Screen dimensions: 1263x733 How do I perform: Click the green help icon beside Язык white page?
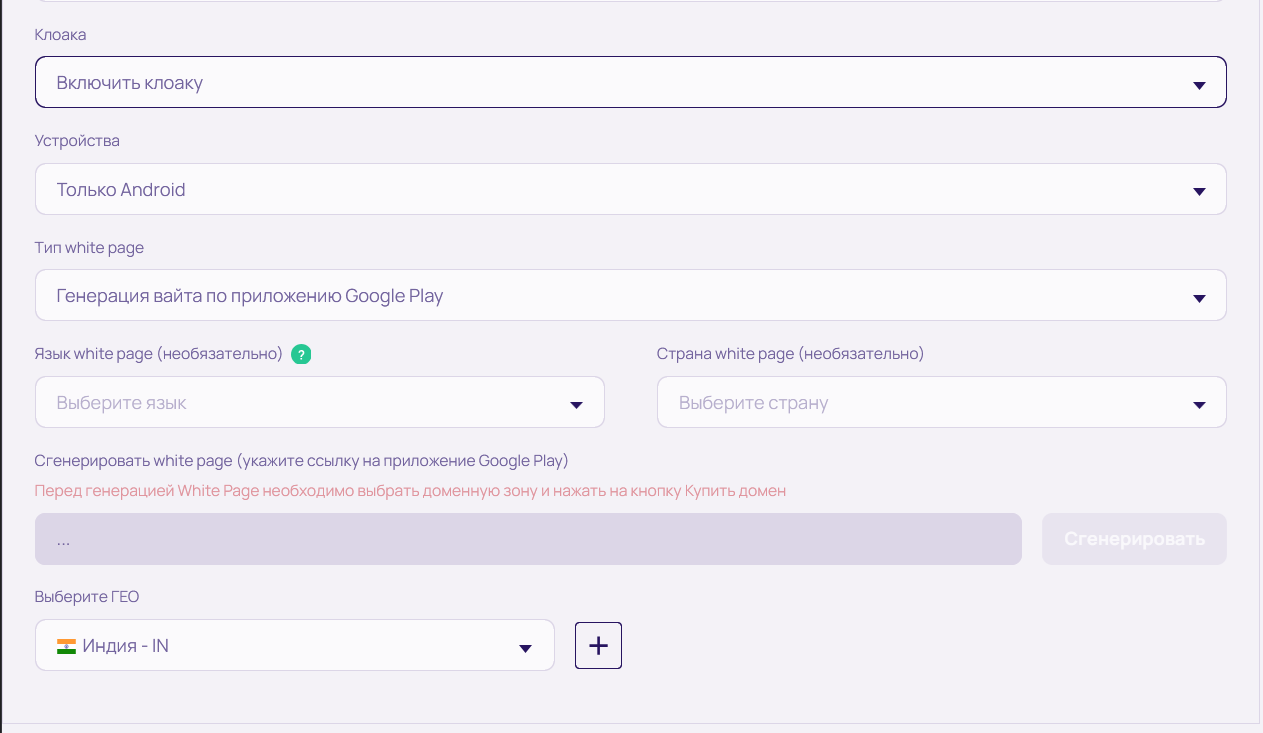point(301,354)
